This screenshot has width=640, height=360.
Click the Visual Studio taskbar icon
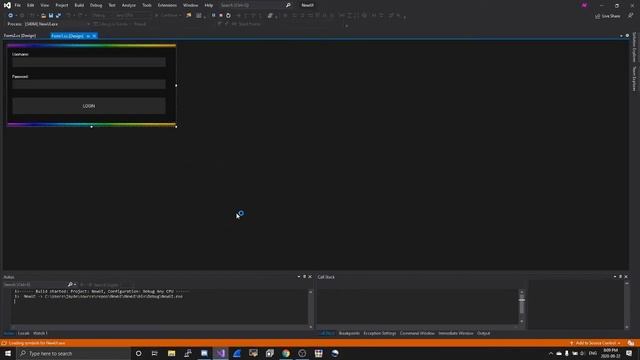[220, 353]
